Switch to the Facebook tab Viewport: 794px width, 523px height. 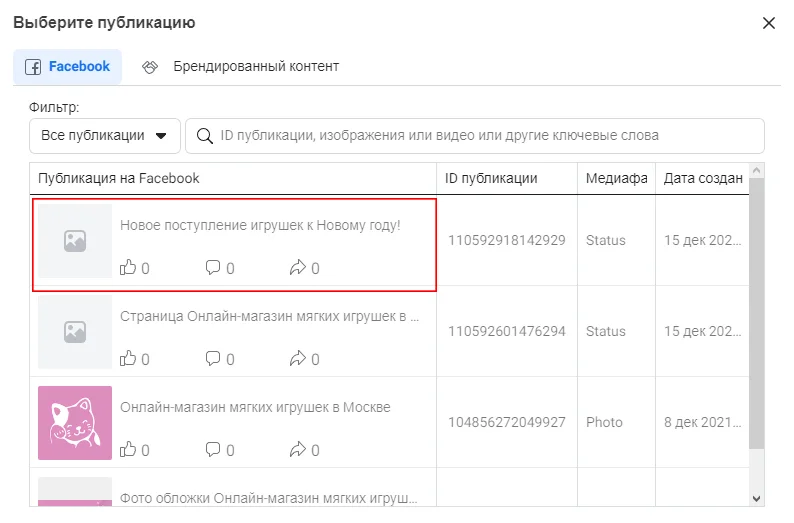click(x=68, y=67)
